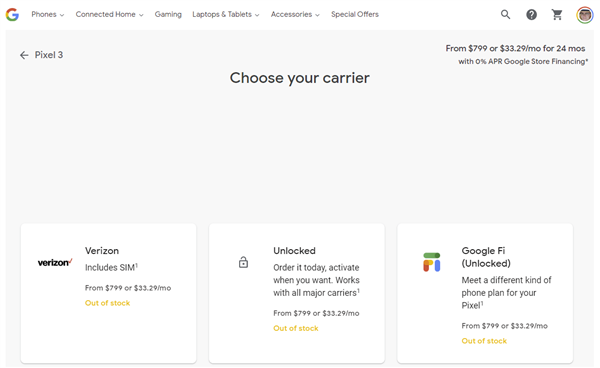Open Special Offers in the navigation
This screenshot has height=368, width=600.
[355, 15]
